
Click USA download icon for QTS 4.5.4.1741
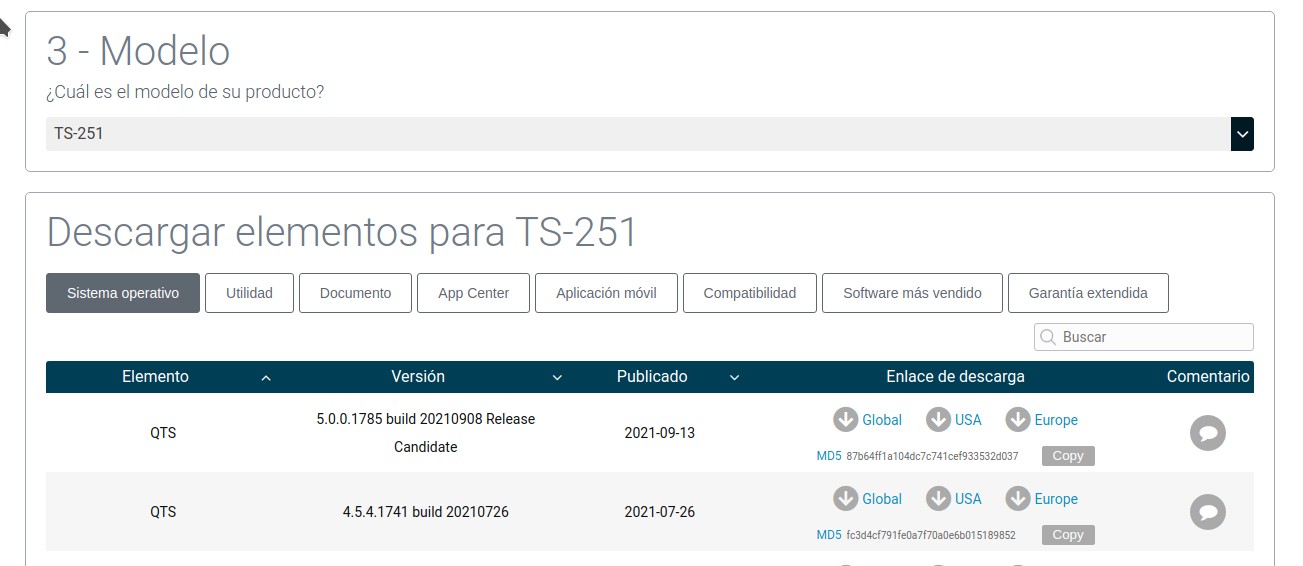click(x=938, y=499)
